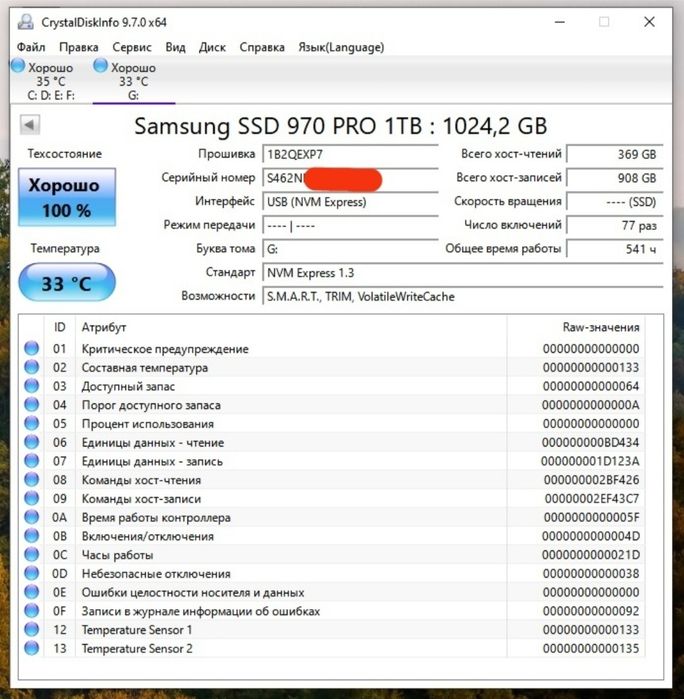This screenshot has width=684, height=699.
Task: Close the CrystalDiskInfo window
Action: (x=649, y=22)
